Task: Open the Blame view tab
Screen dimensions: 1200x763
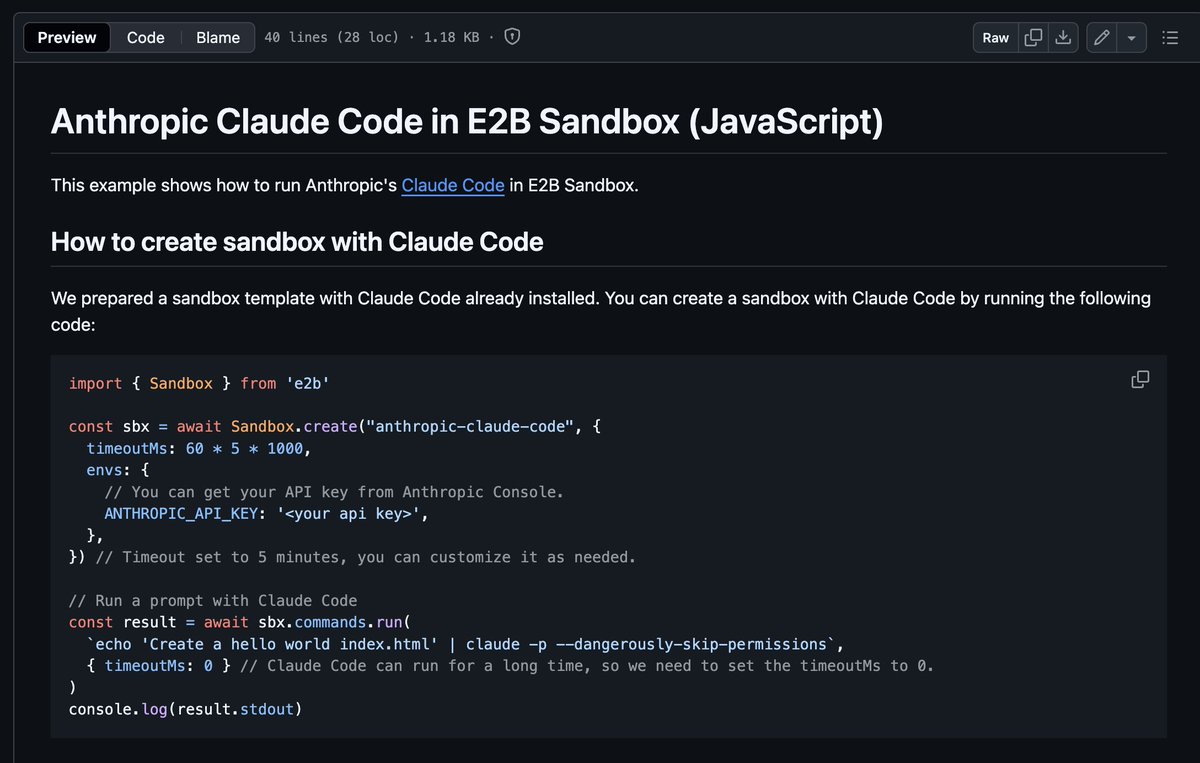Action: (218, 37)
